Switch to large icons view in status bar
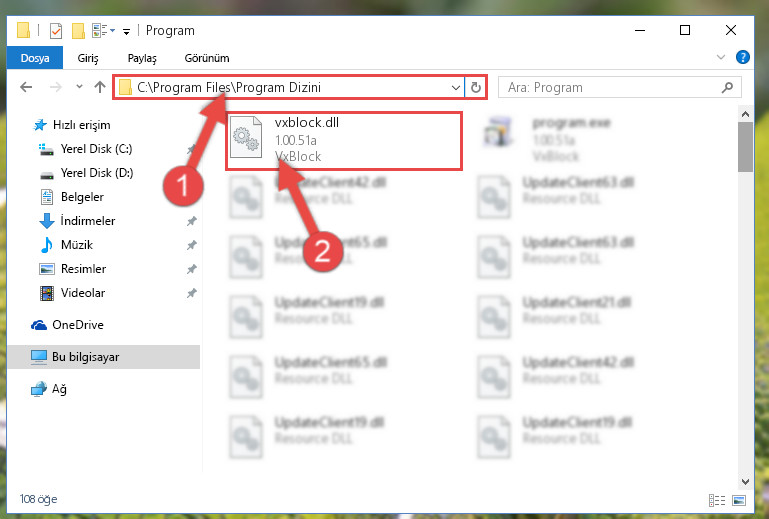 (739, 500)
